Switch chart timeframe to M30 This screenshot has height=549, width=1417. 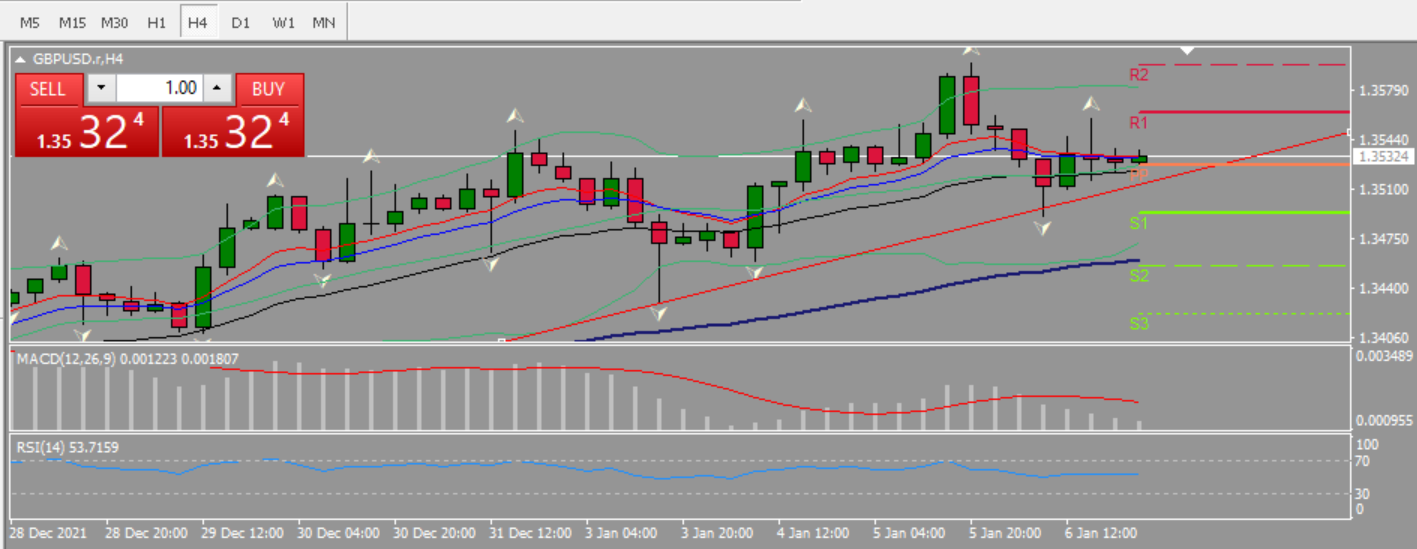(x=115, y=22)
